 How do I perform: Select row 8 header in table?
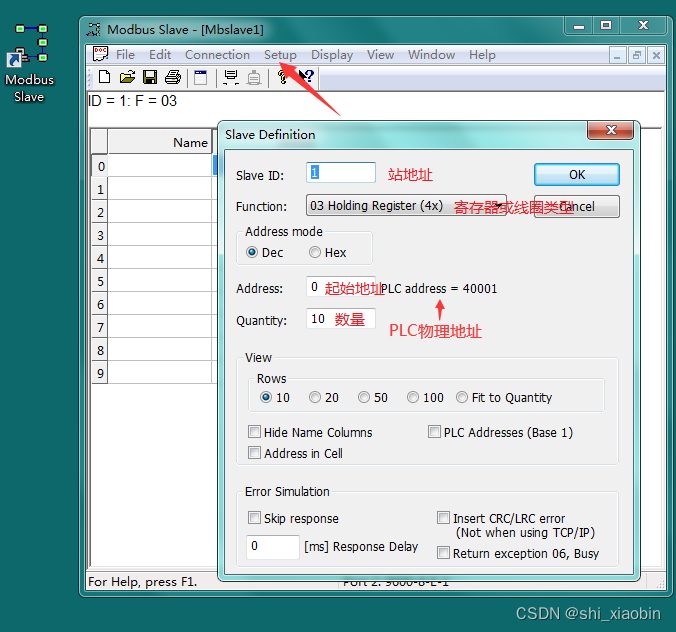point(100,350)
